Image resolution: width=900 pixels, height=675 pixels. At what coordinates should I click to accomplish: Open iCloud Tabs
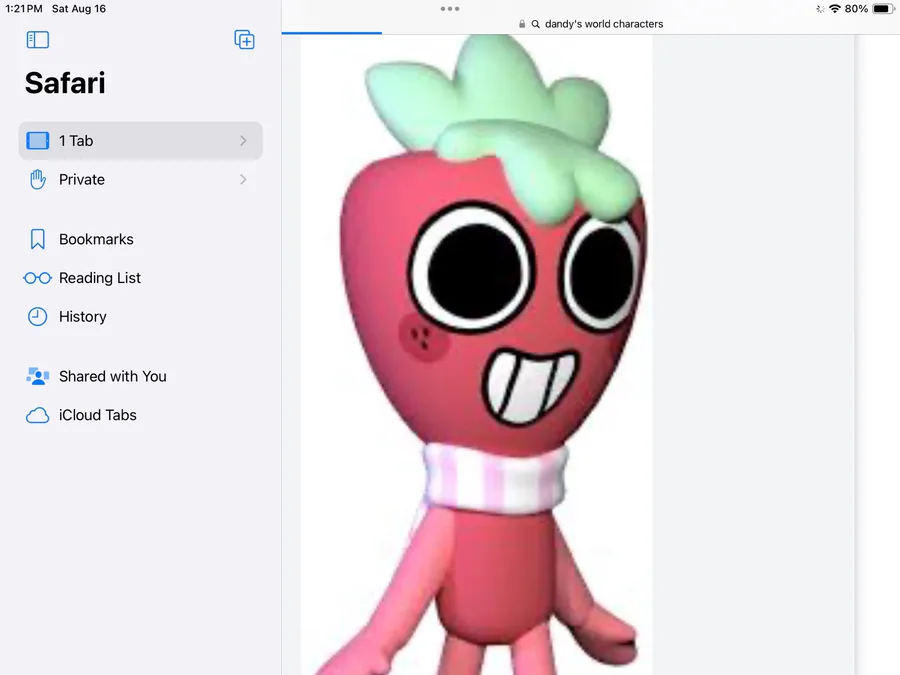tap(141, 415)
